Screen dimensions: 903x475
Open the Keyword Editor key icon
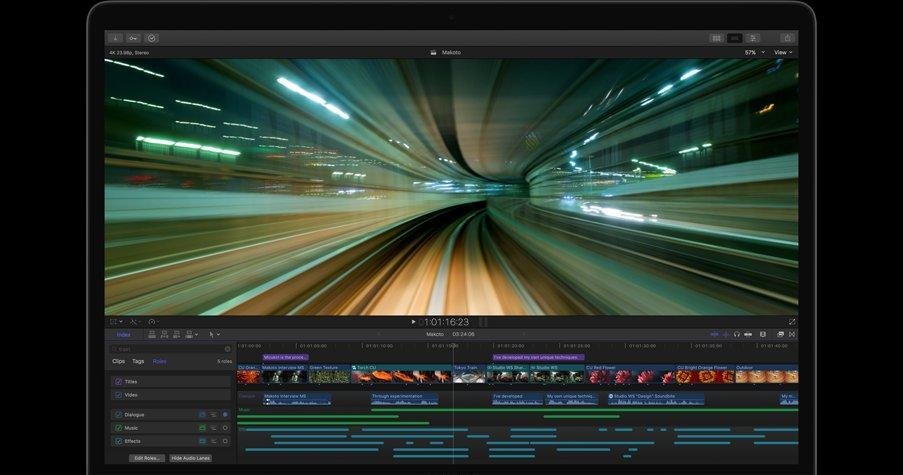(x=133, y=38)
